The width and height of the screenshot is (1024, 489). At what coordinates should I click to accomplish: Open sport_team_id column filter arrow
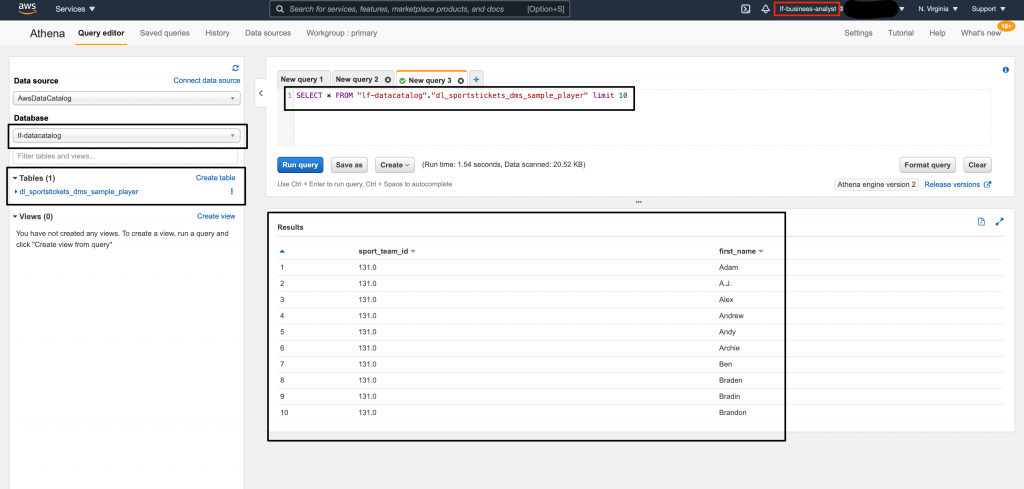(x=413, y=251)
